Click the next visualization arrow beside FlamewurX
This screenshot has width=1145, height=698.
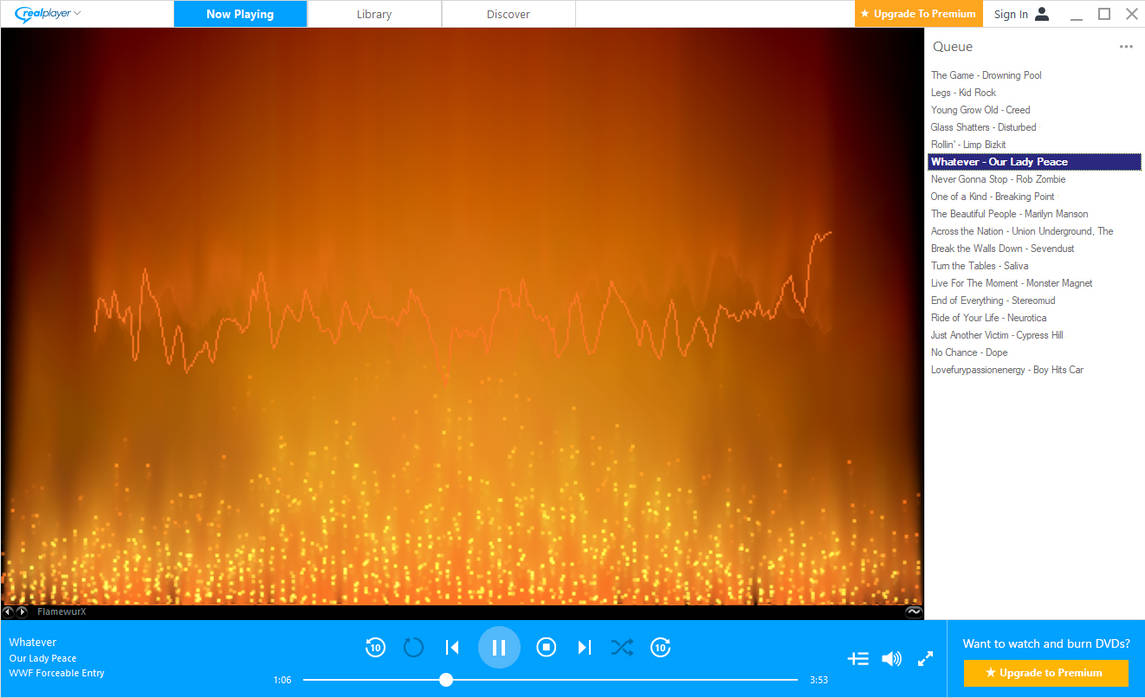[19, 610]
